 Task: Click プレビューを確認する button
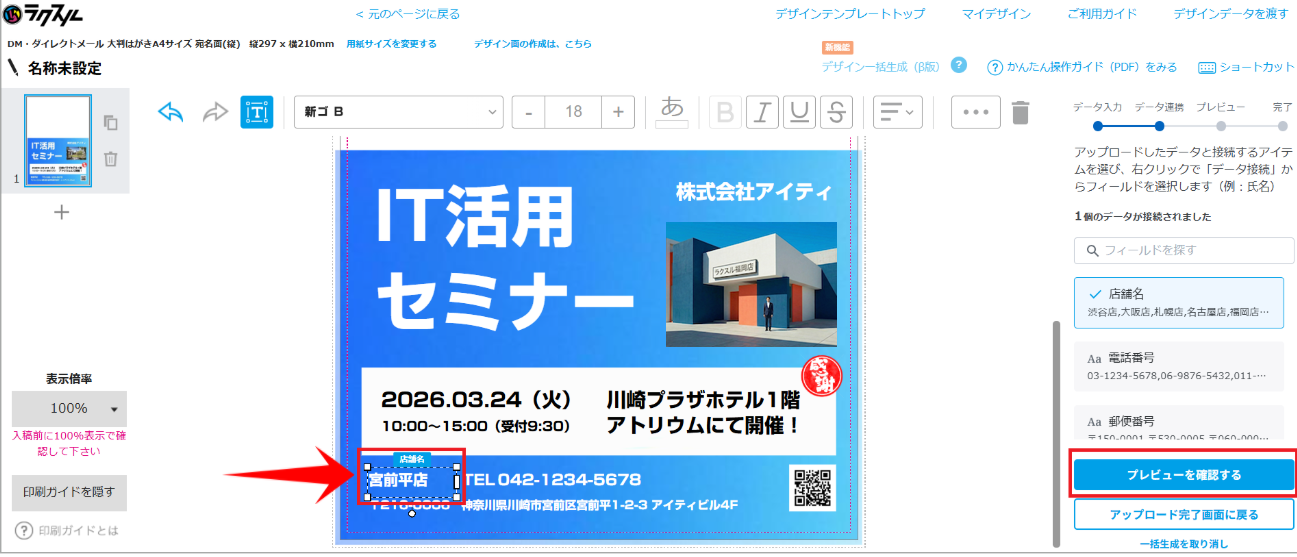tap(1184, 474)
